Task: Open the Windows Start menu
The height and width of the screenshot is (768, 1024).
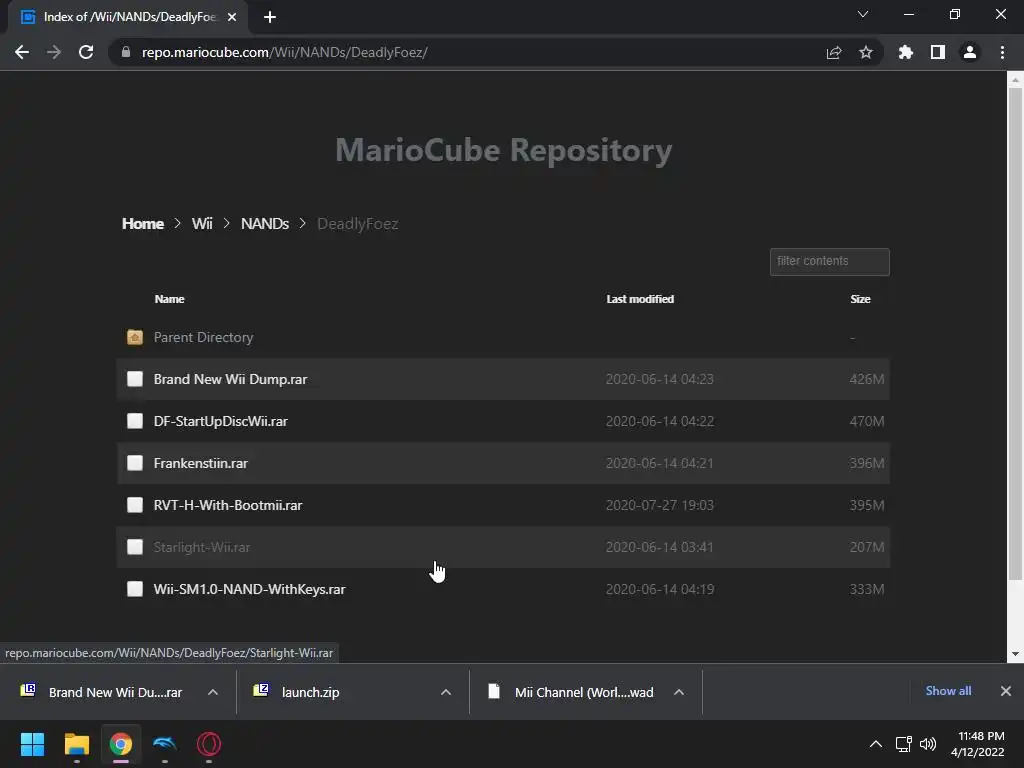Action: pyautogui.click(x=33, y=744)
